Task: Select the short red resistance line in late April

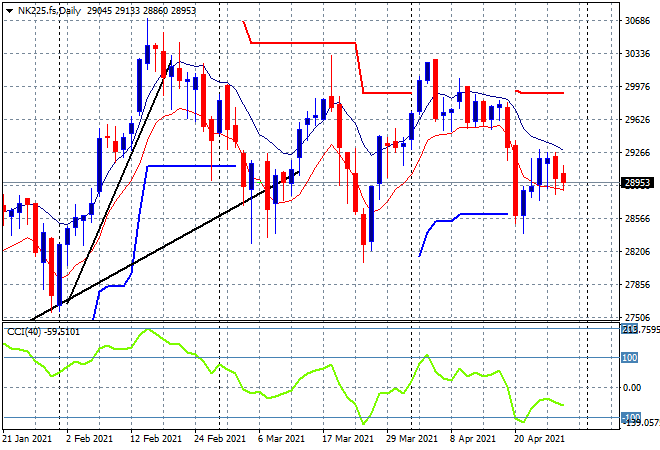Action: 540,93
